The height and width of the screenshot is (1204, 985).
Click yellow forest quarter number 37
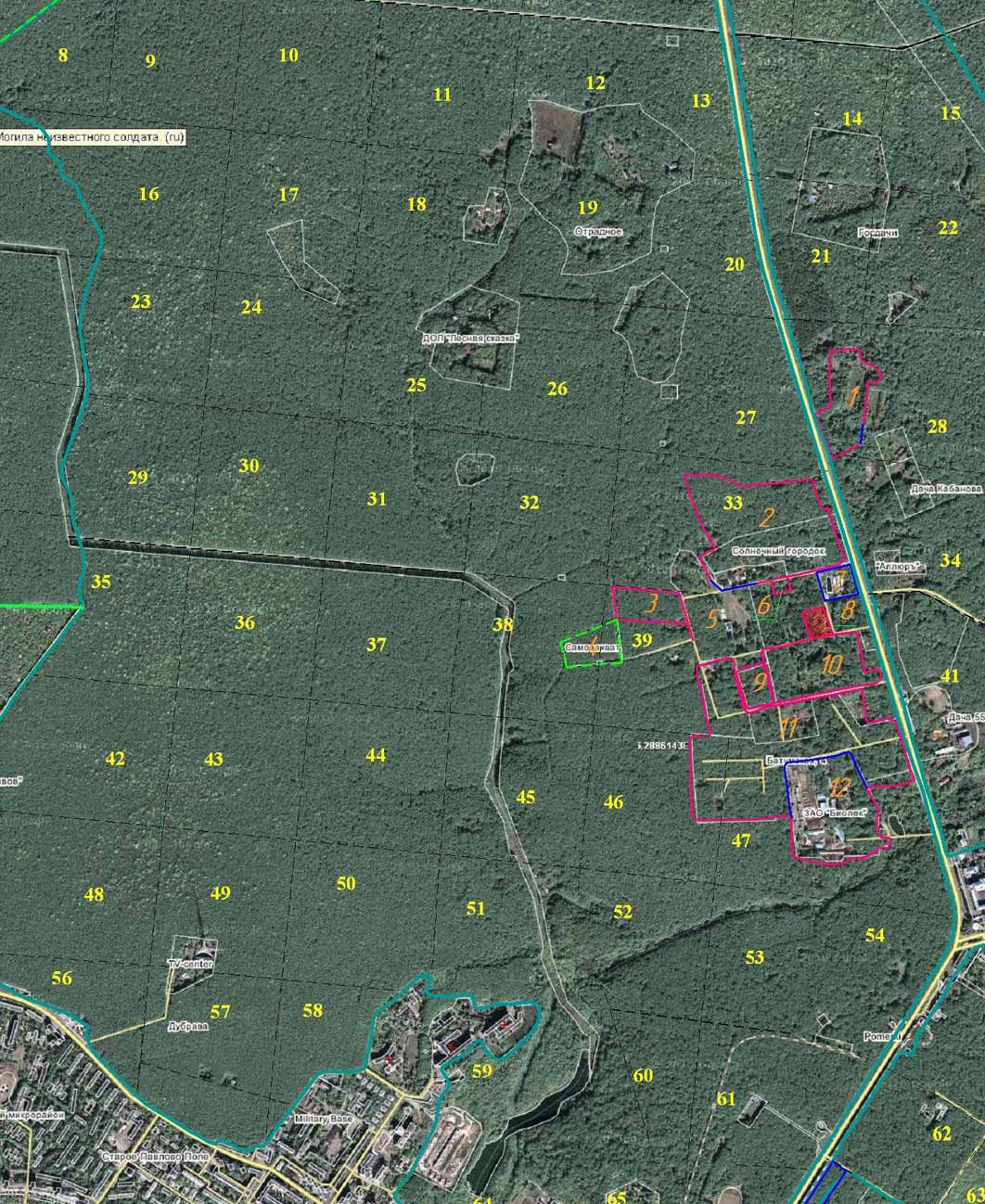376,645
